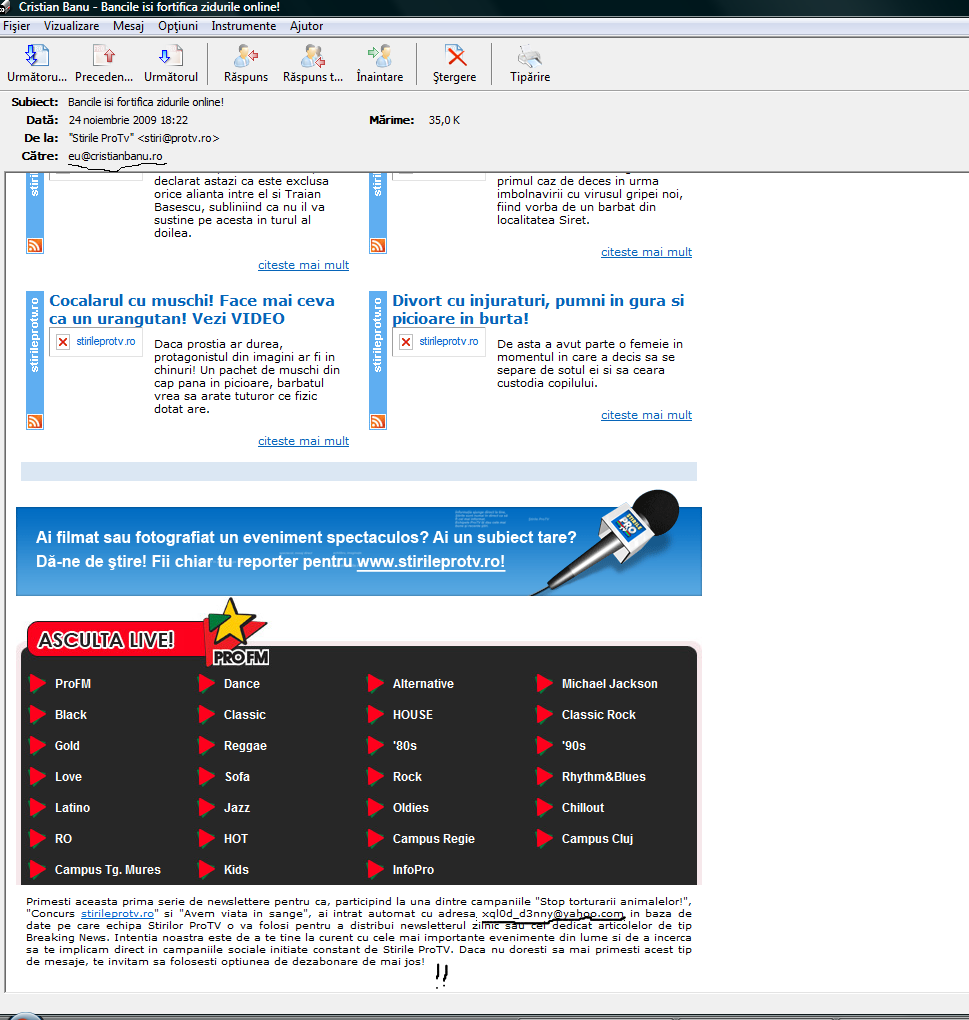The height and width of the screenshot is (1020, 969).
Task: Click RSS icon beside the Siret flu article
Action: [377, 245]
